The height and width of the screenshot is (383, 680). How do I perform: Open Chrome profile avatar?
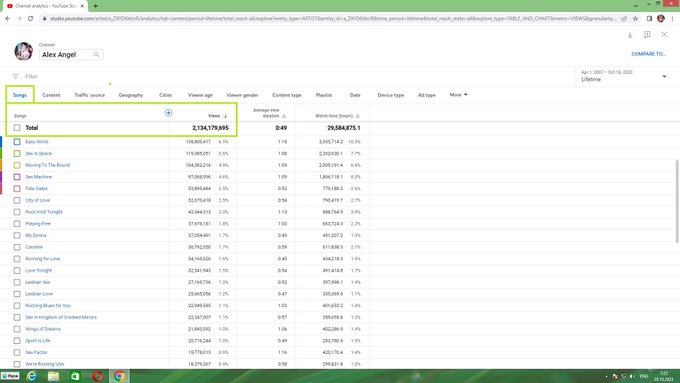pyautogui.click(x=660, y=18)
